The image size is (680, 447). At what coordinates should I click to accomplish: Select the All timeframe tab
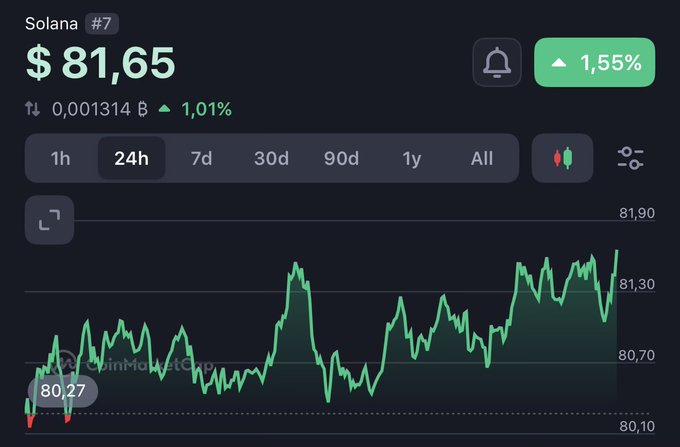pyautogui.click(x=482, y=158)
